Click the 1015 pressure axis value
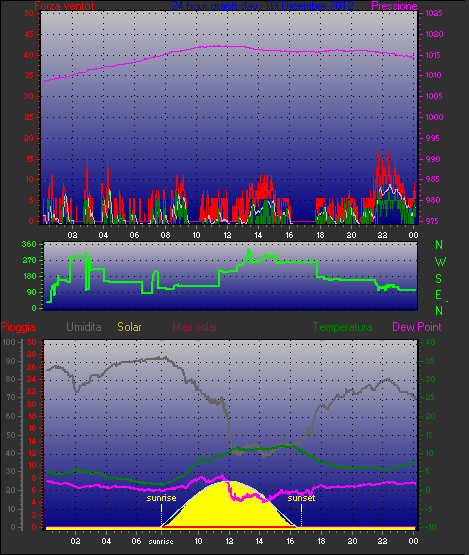 pyautogui.click(x=434, y=55)
